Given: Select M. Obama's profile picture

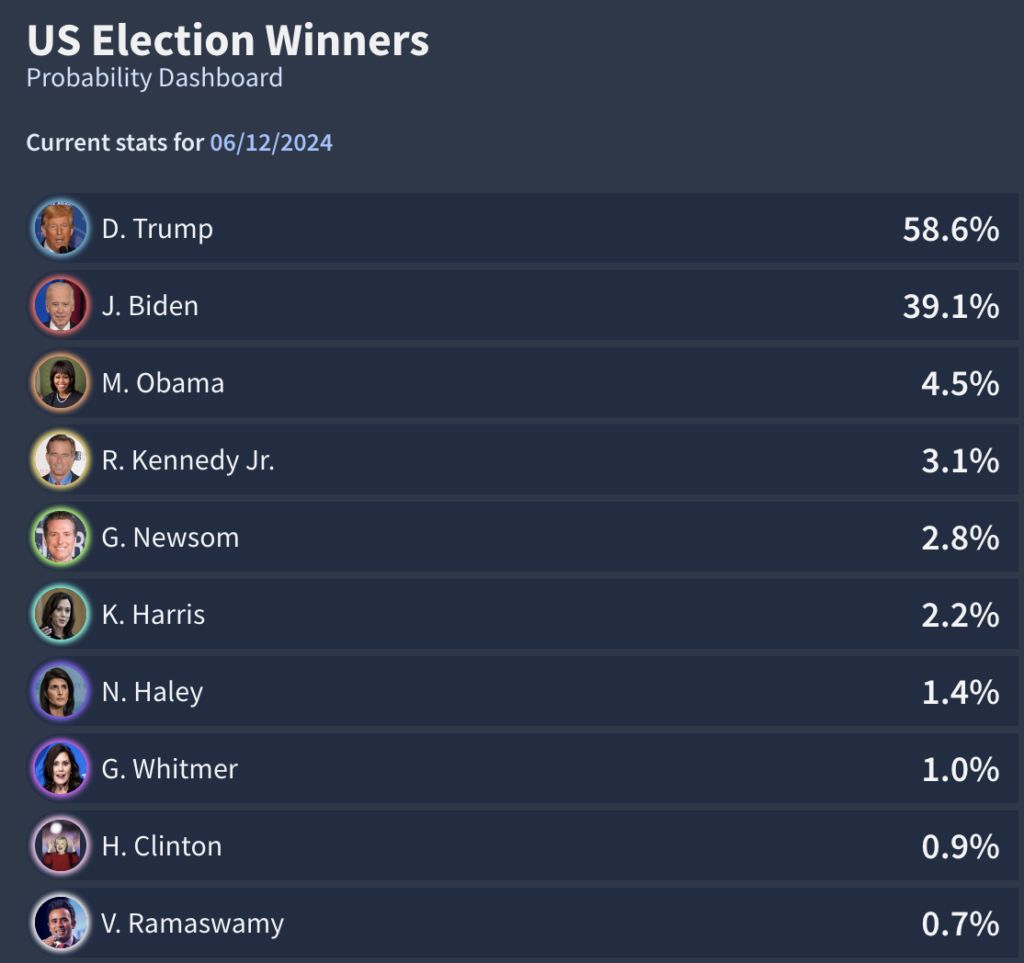Looking at the screenshot, I should (60, 383).
